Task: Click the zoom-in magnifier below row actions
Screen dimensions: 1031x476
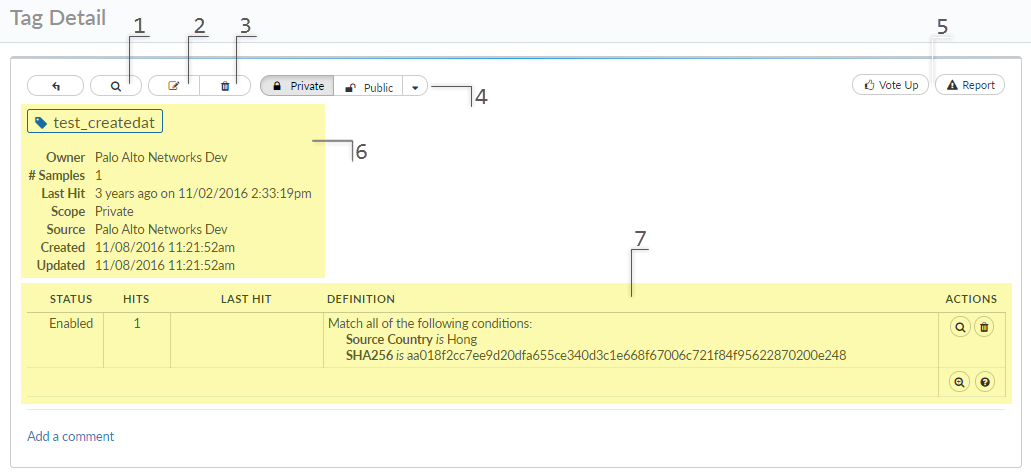Action: [x=960, y=382]
